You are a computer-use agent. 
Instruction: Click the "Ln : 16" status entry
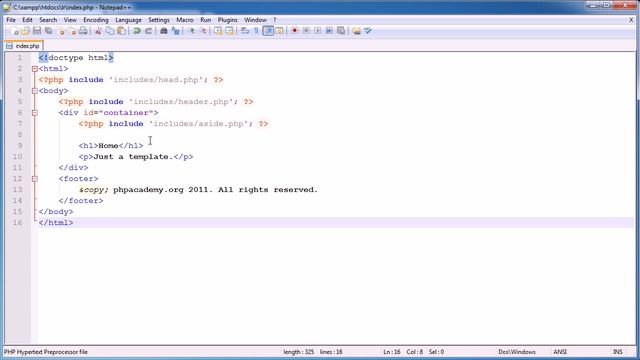pyautogui.click(x=391, y=352)
